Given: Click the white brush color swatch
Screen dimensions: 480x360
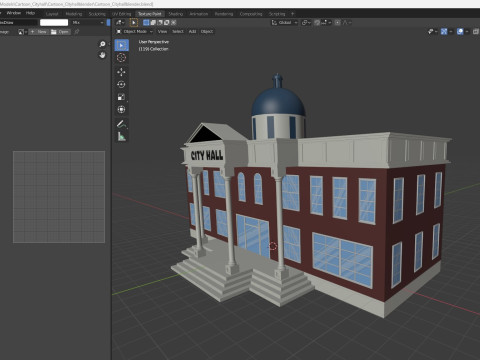Looking at the screenshot, I should 54,23.
